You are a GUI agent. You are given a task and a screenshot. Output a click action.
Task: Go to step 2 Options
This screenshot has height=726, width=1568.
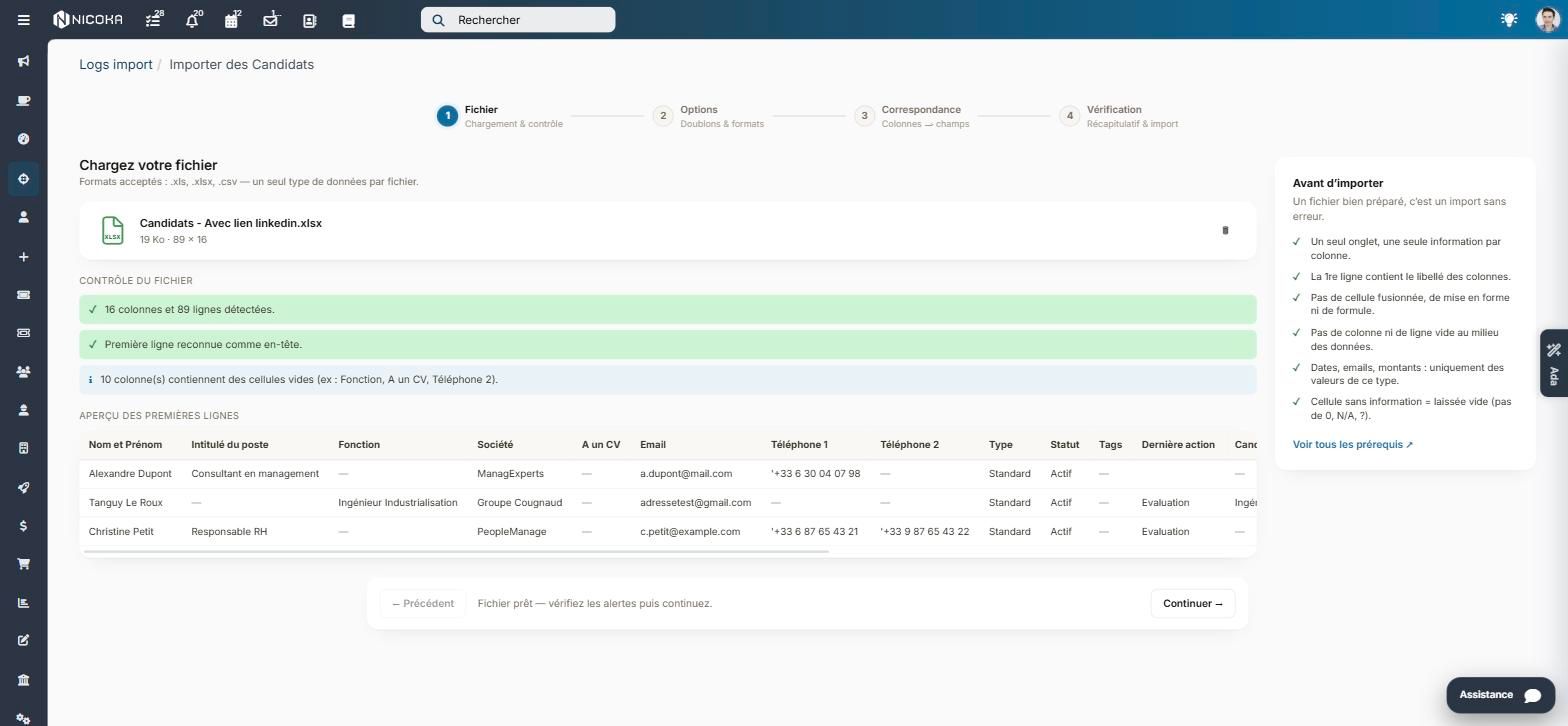pos(708,116)
